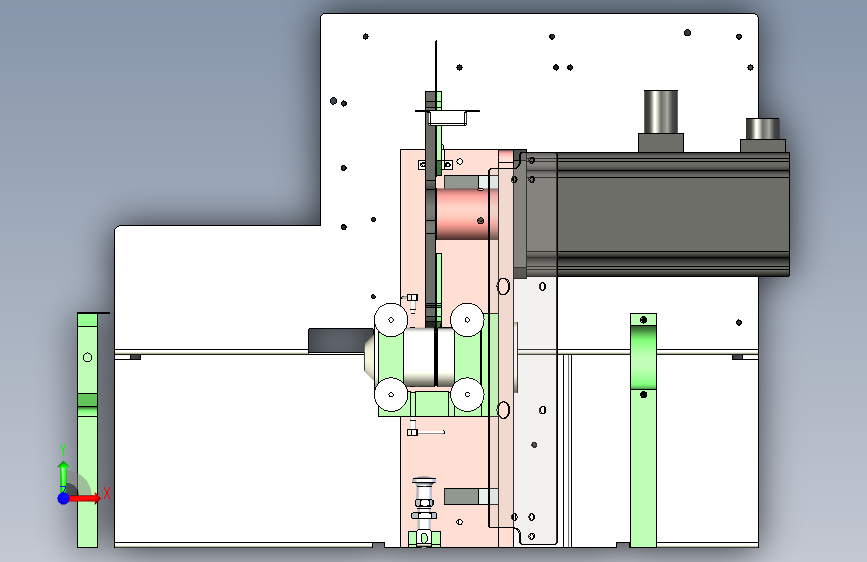867x562 pixels.
Task: Click the red X axis arrow of the triad
Action: 84,498
